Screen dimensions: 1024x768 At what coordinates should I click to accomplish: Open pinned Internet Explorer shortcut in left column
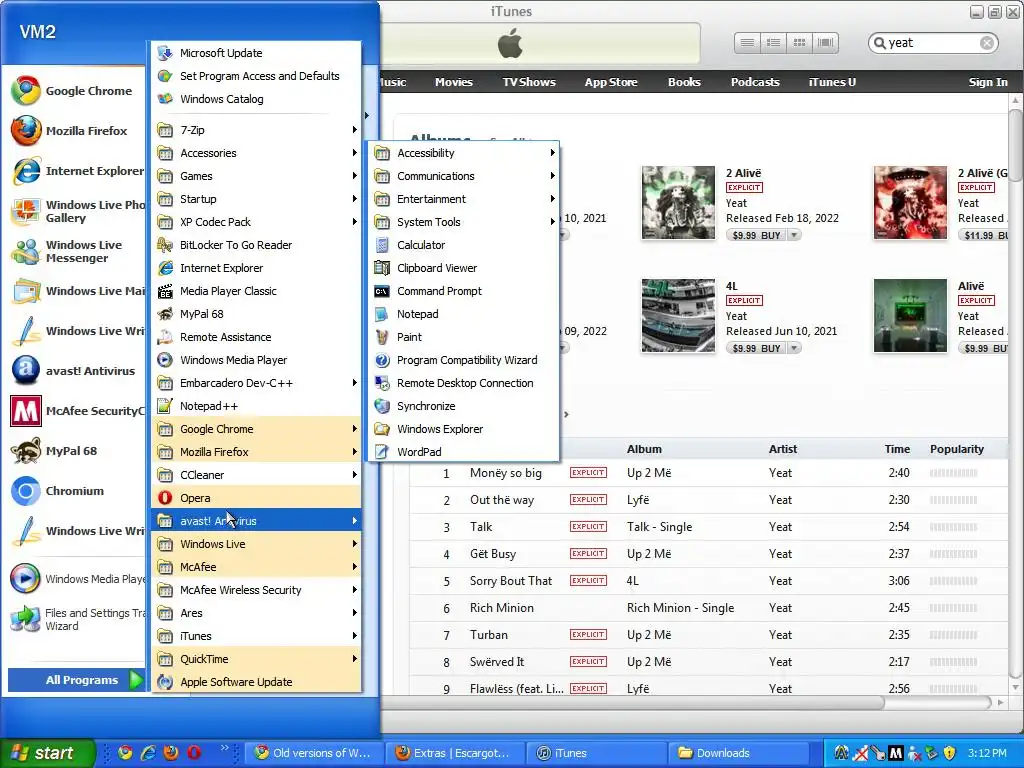point(75,171)
